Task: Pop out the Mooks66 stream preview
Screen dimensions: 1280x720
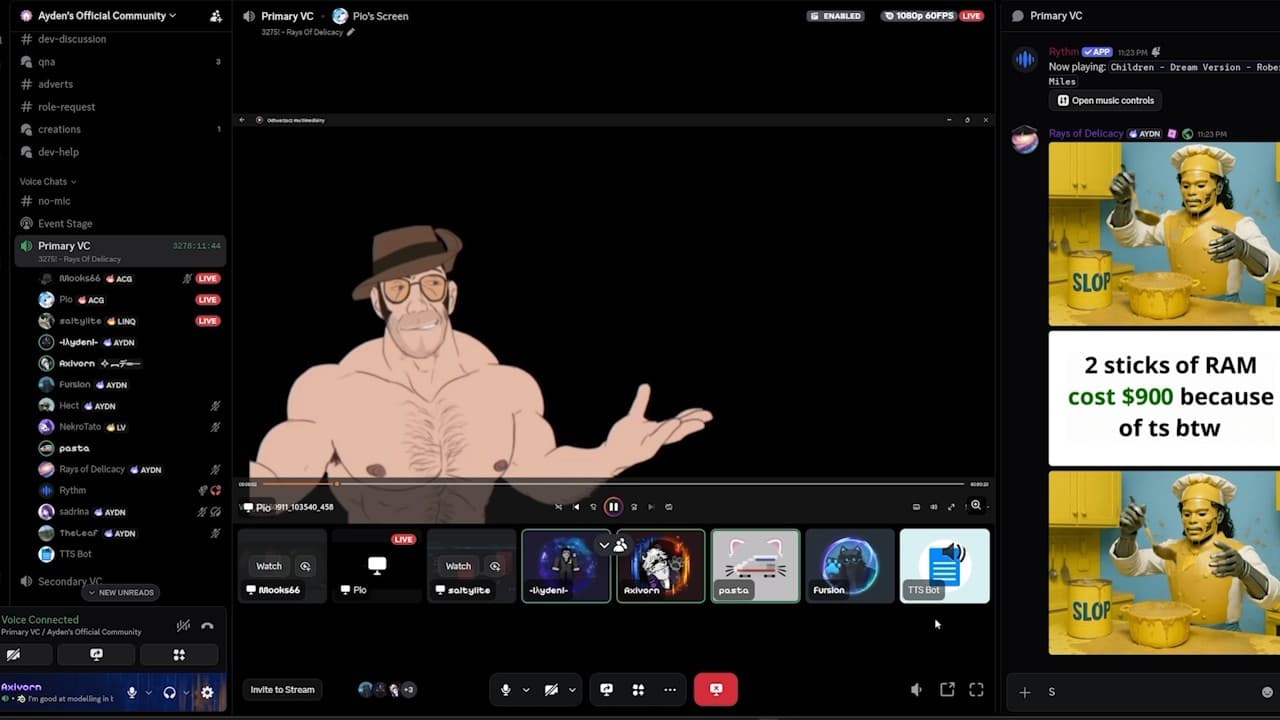Action: (x=305, y=566)
